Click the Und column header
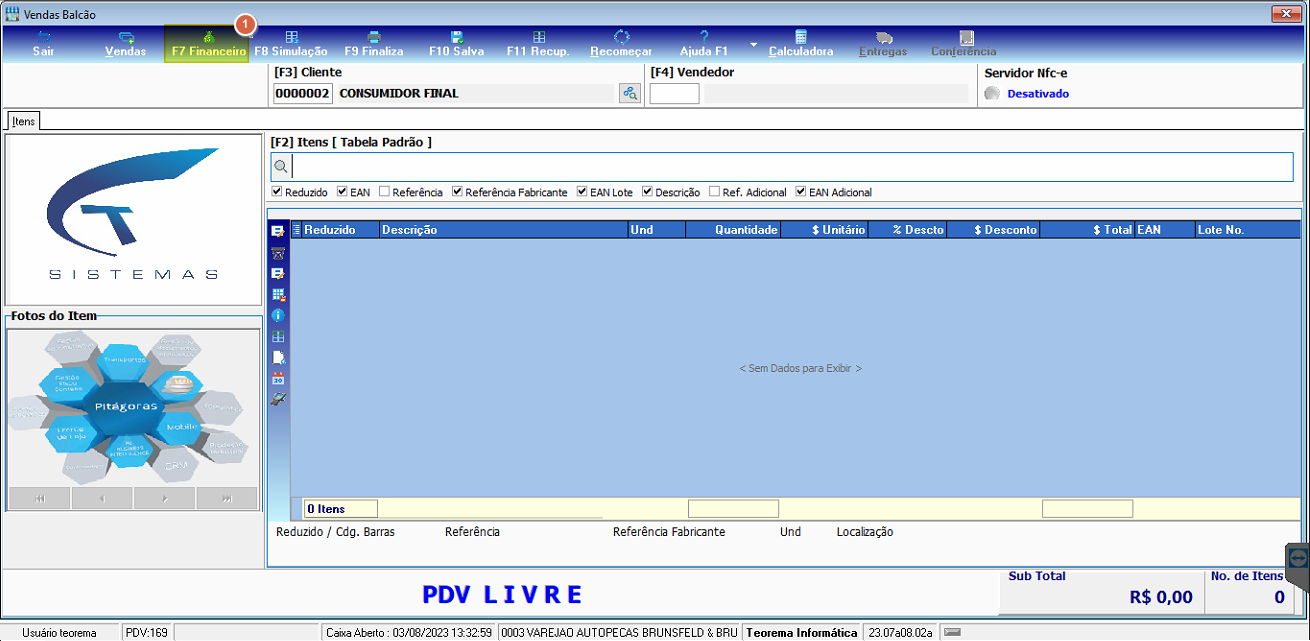 (657, 230)
